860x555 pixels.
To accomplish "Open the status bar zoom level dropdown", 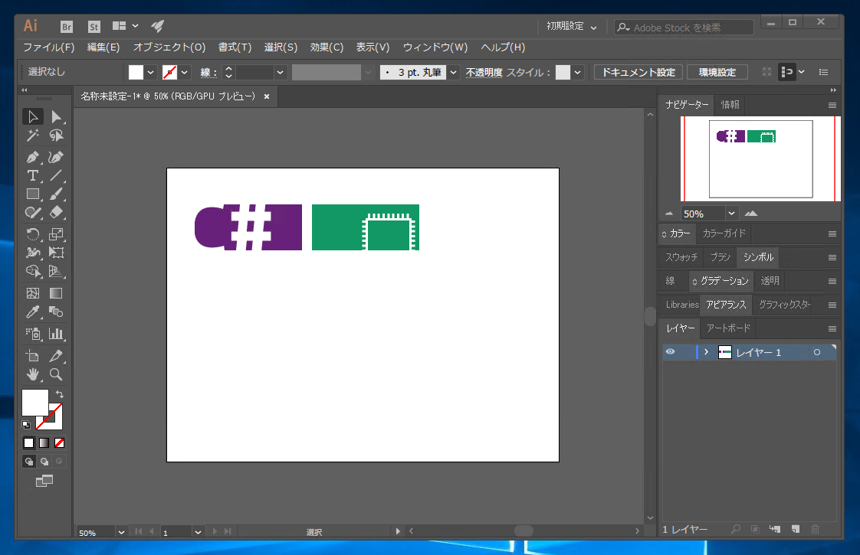I will (x=121, y=532).
